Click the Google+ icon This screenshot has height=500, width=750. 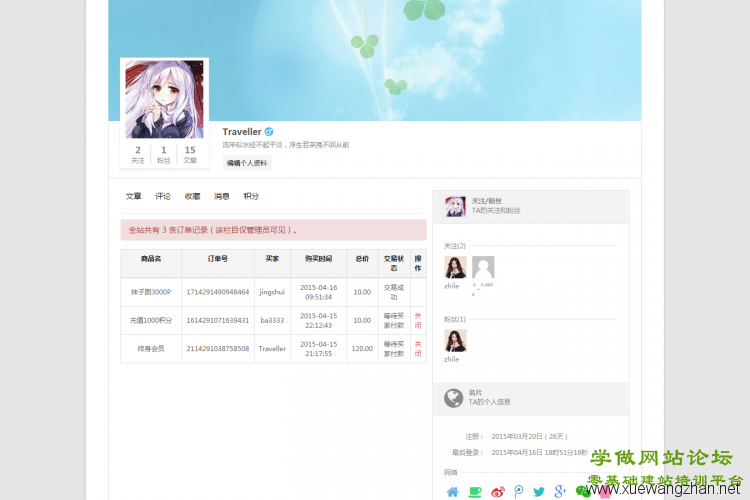pyautogui.click(x=560, y=491)
